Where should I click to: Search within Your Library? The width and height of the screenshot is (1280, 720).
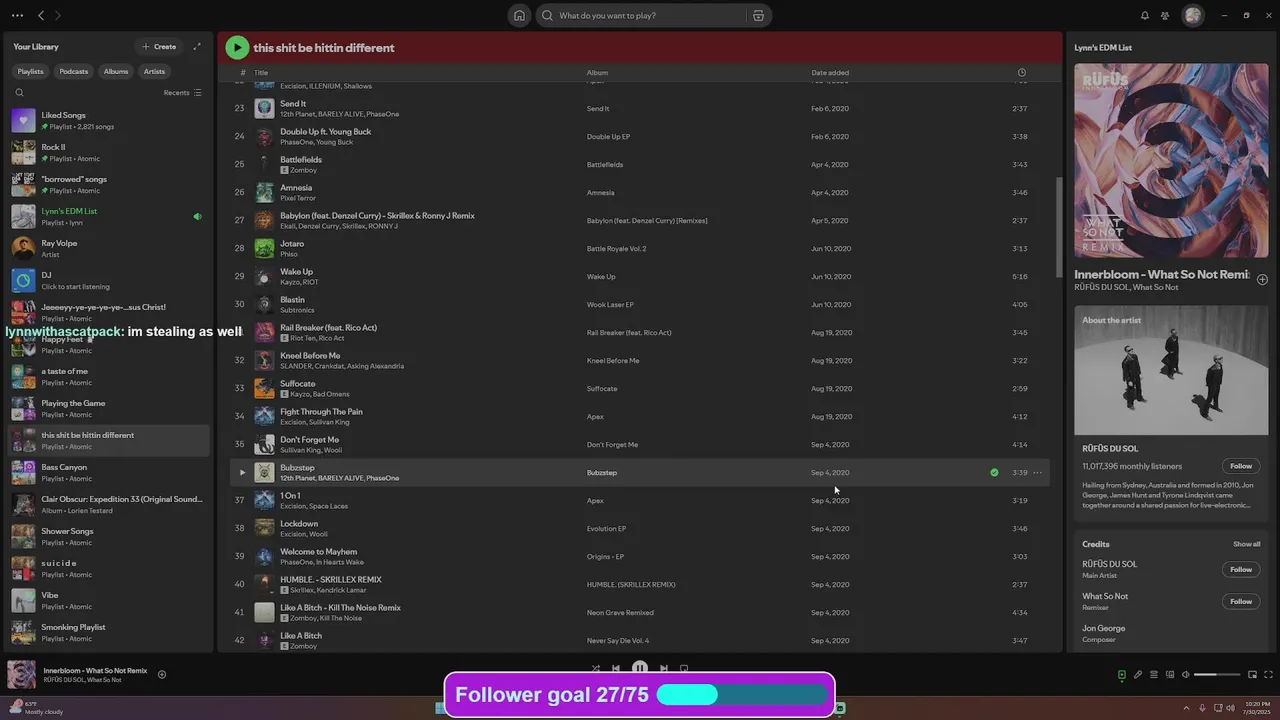point(19,92)
